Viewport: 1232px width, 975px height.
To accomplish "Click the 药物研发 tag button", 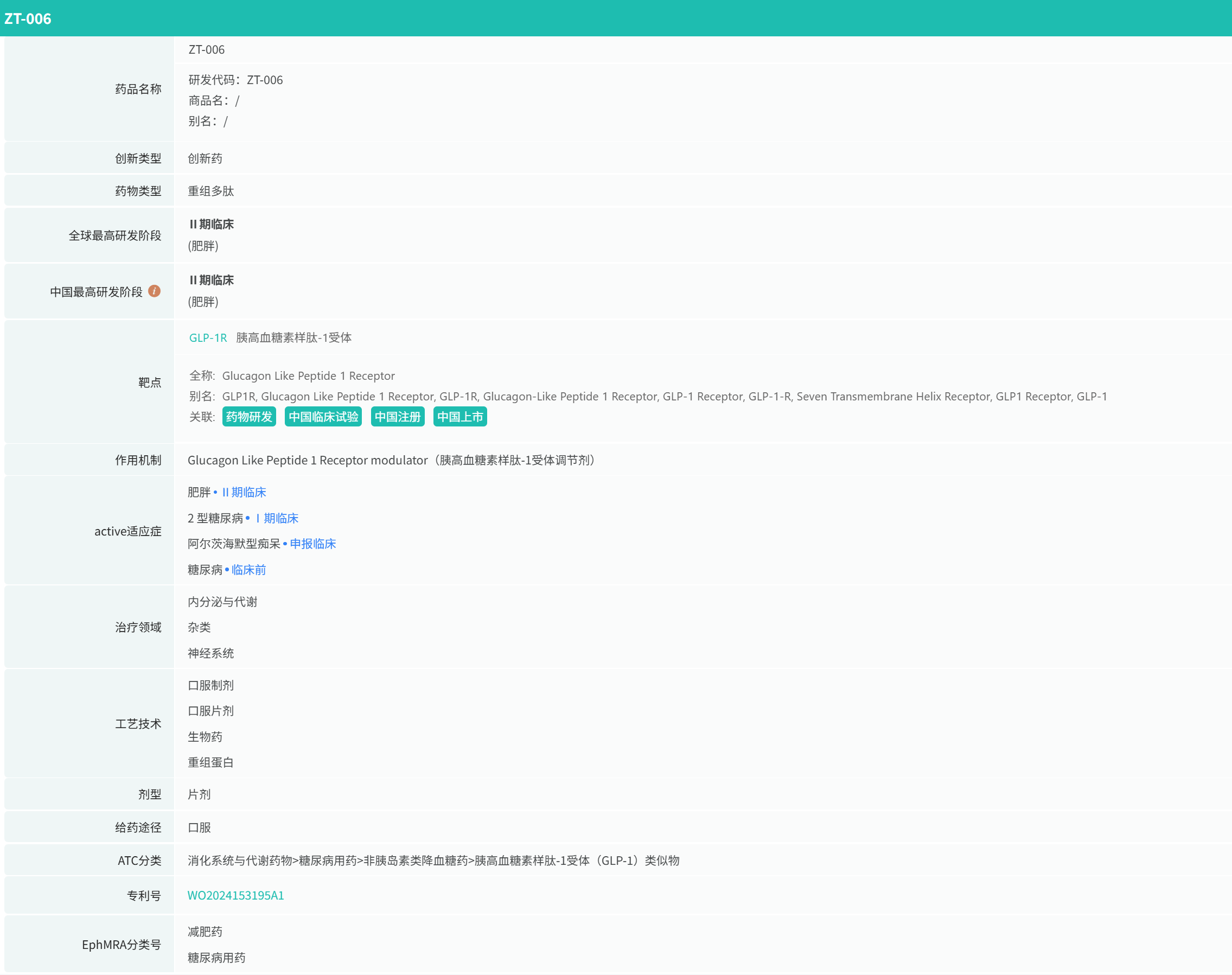I will pos(249,417).
